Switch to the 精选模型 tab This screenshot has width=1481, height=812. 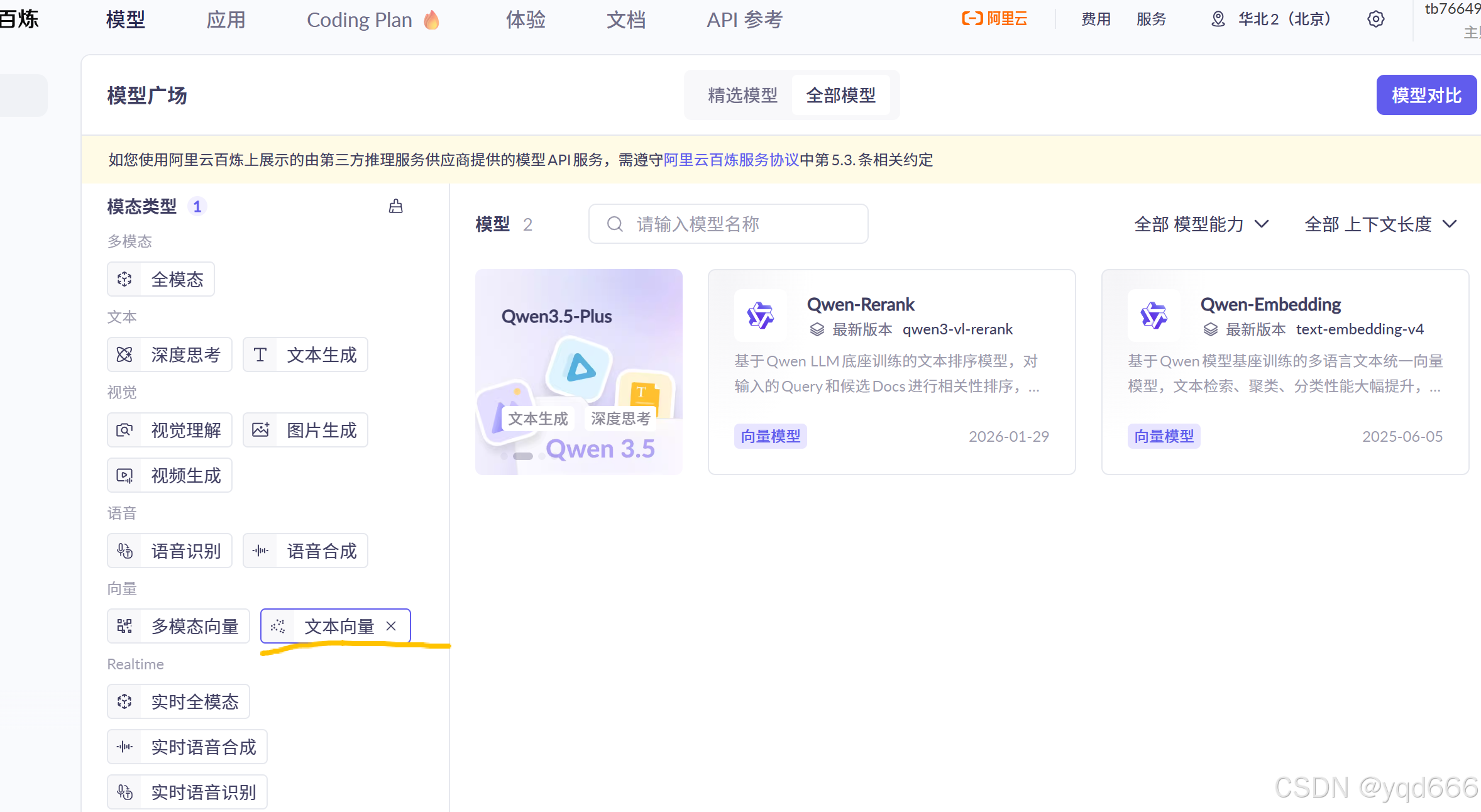point(743,95)
